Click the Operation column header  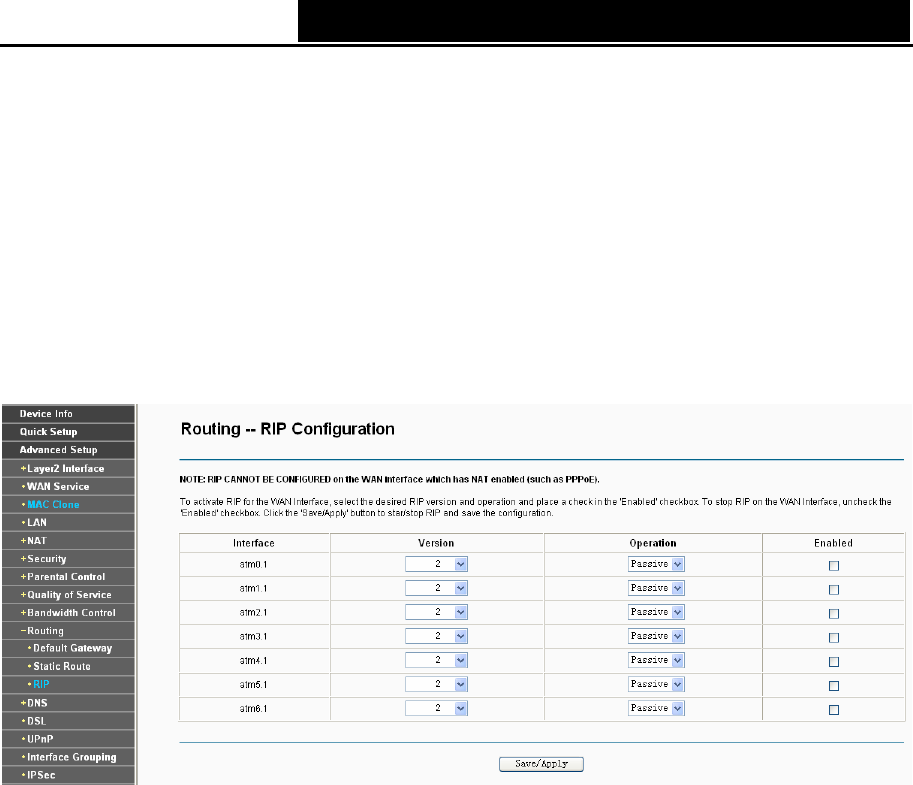(x=653, y=543)
